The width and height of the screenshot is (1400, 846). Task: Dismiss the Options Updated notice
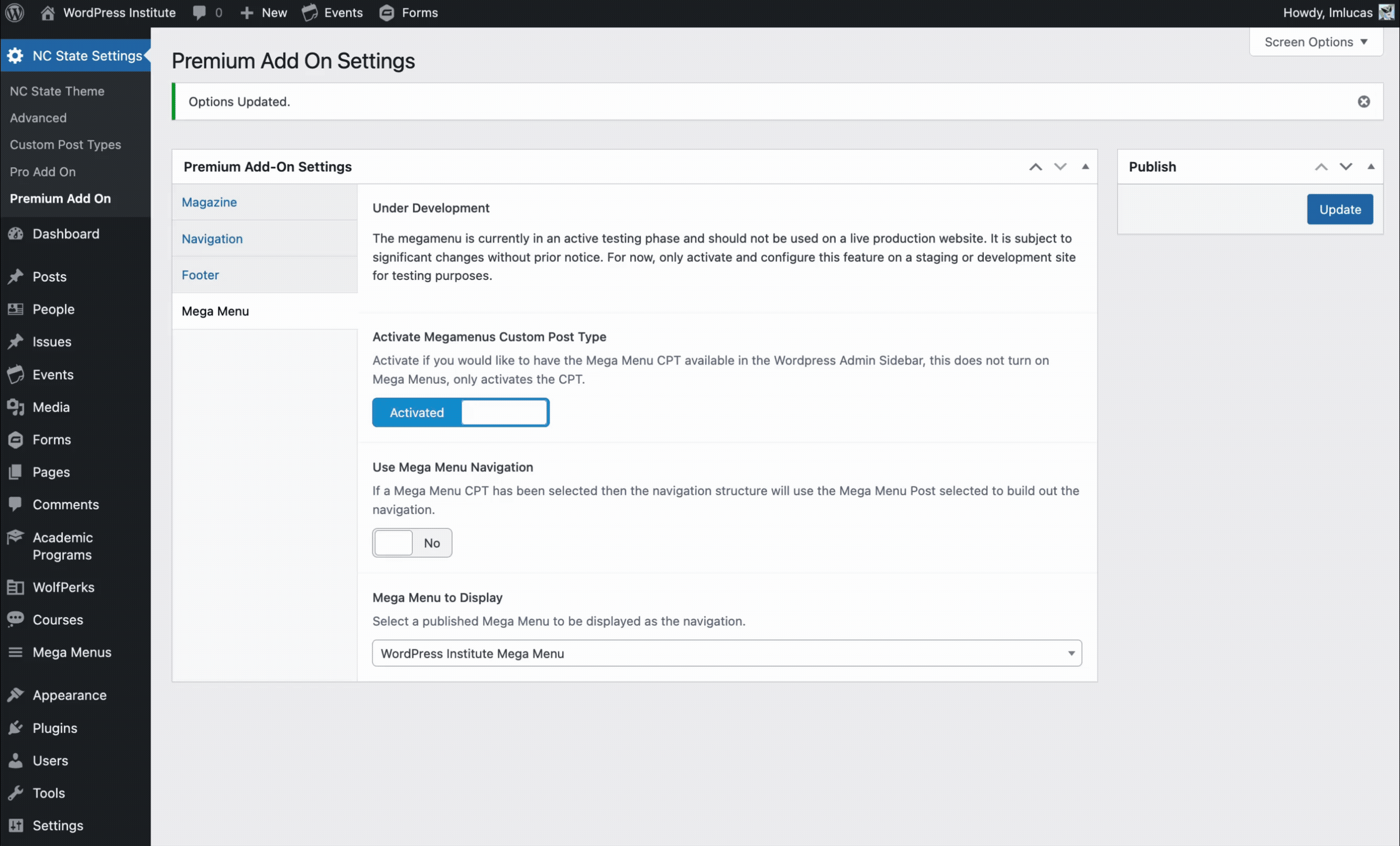click(x=1364, y=101)
